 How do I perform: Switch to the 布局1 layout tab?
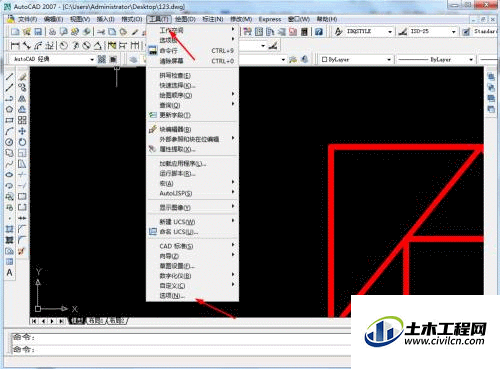click(x=95, y=321)
